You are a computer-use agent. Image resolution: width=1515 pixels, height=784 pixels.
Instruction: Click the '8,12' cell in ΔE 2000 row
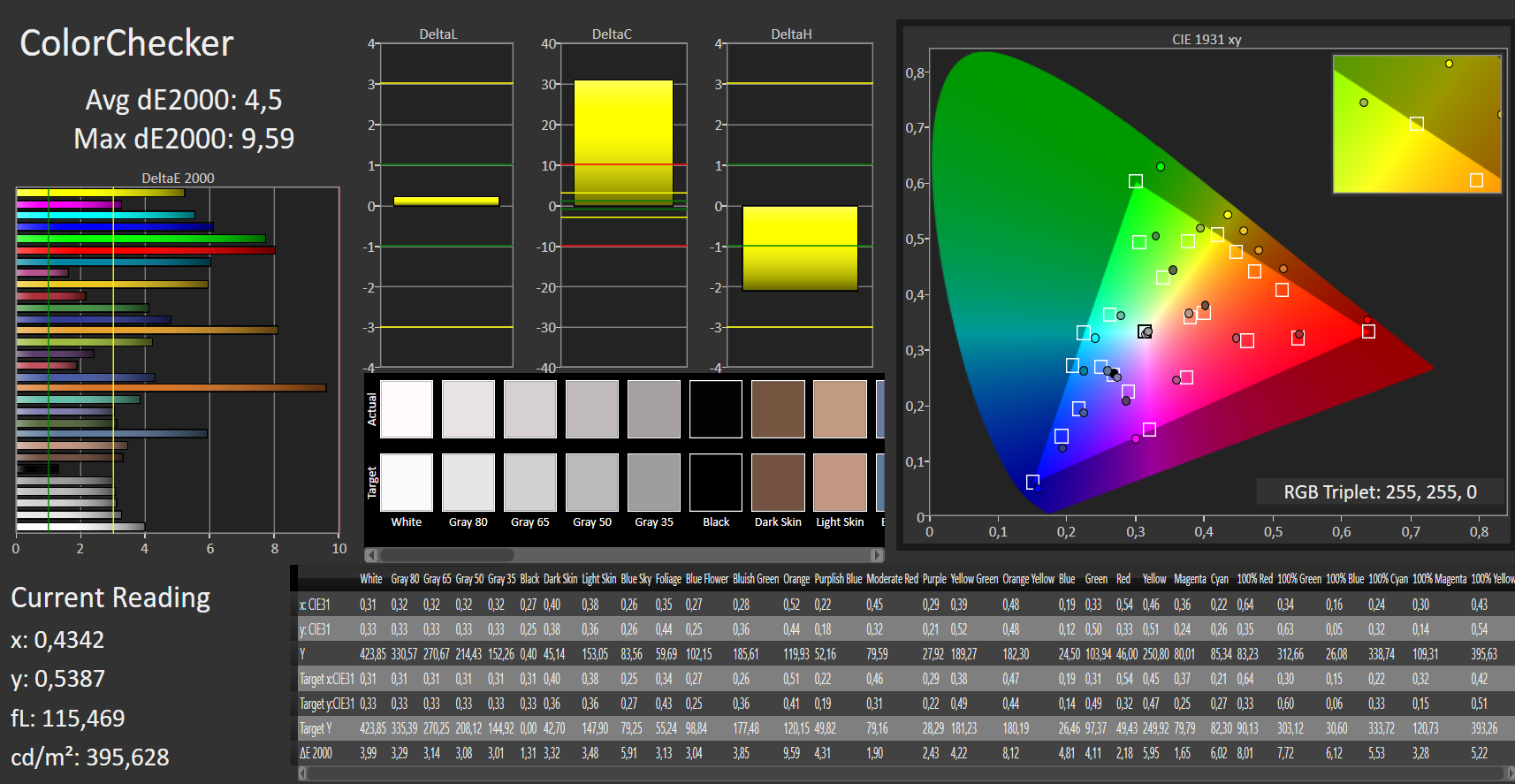1011,753
